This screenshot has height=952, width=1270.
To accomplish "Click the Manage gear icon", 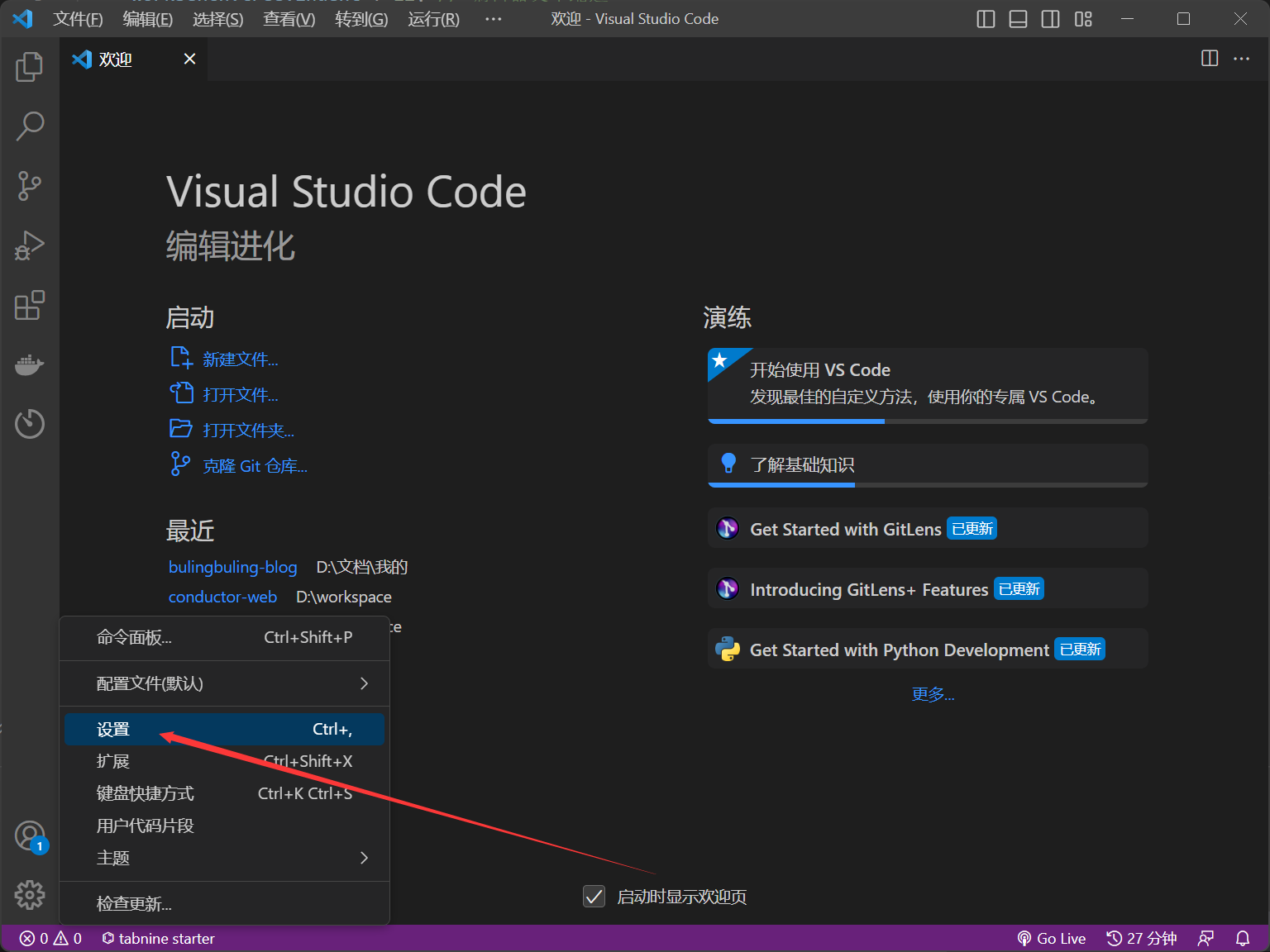I will [x=30, y=894].
